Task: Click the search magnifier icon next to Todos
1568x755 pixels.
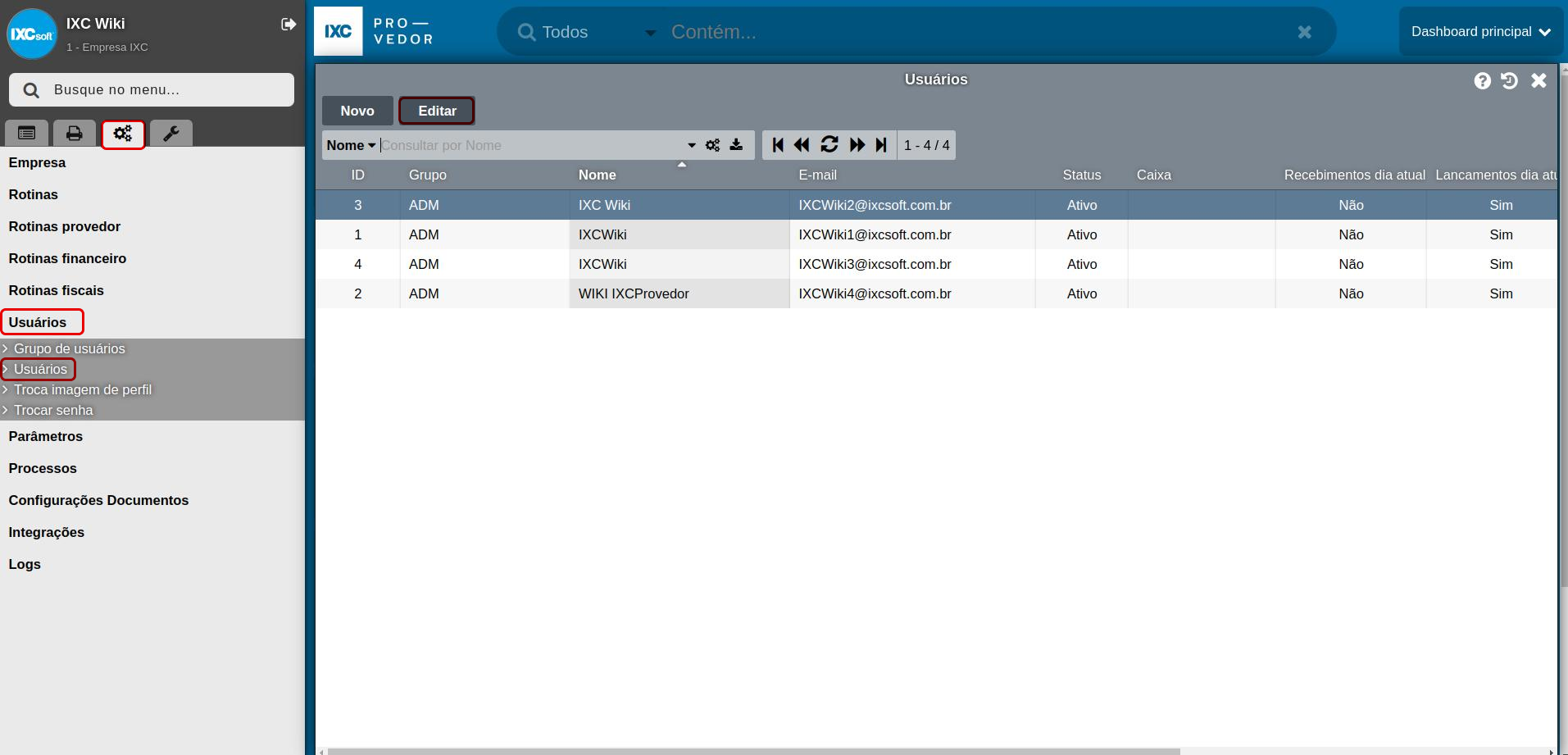Action: (x=526, y=32)
